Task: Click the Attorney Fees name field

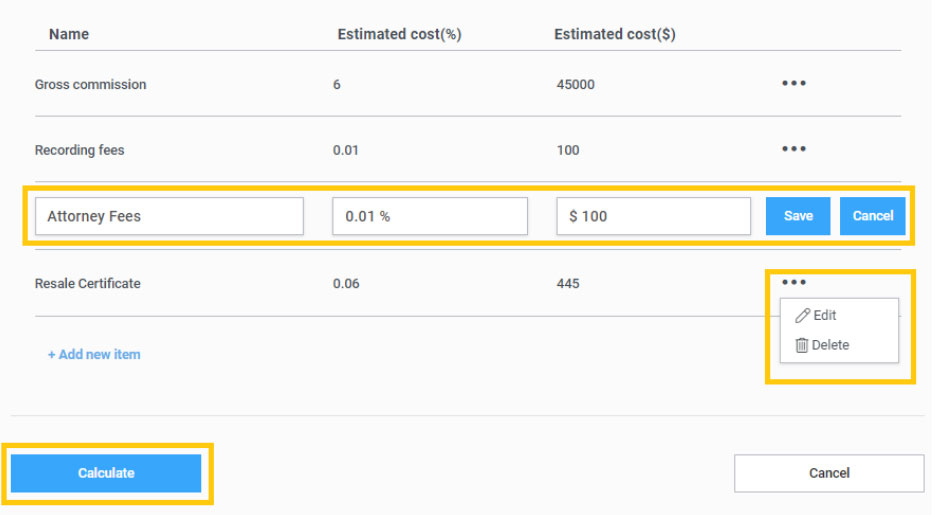Action: tap(169, 216)
